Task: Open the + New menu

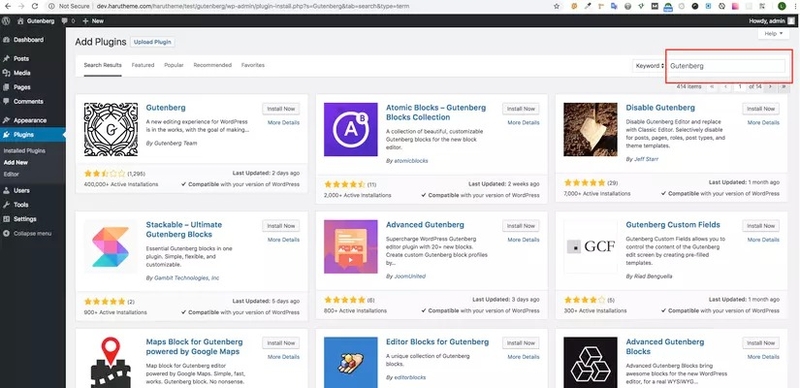Action: pos(93,21)
